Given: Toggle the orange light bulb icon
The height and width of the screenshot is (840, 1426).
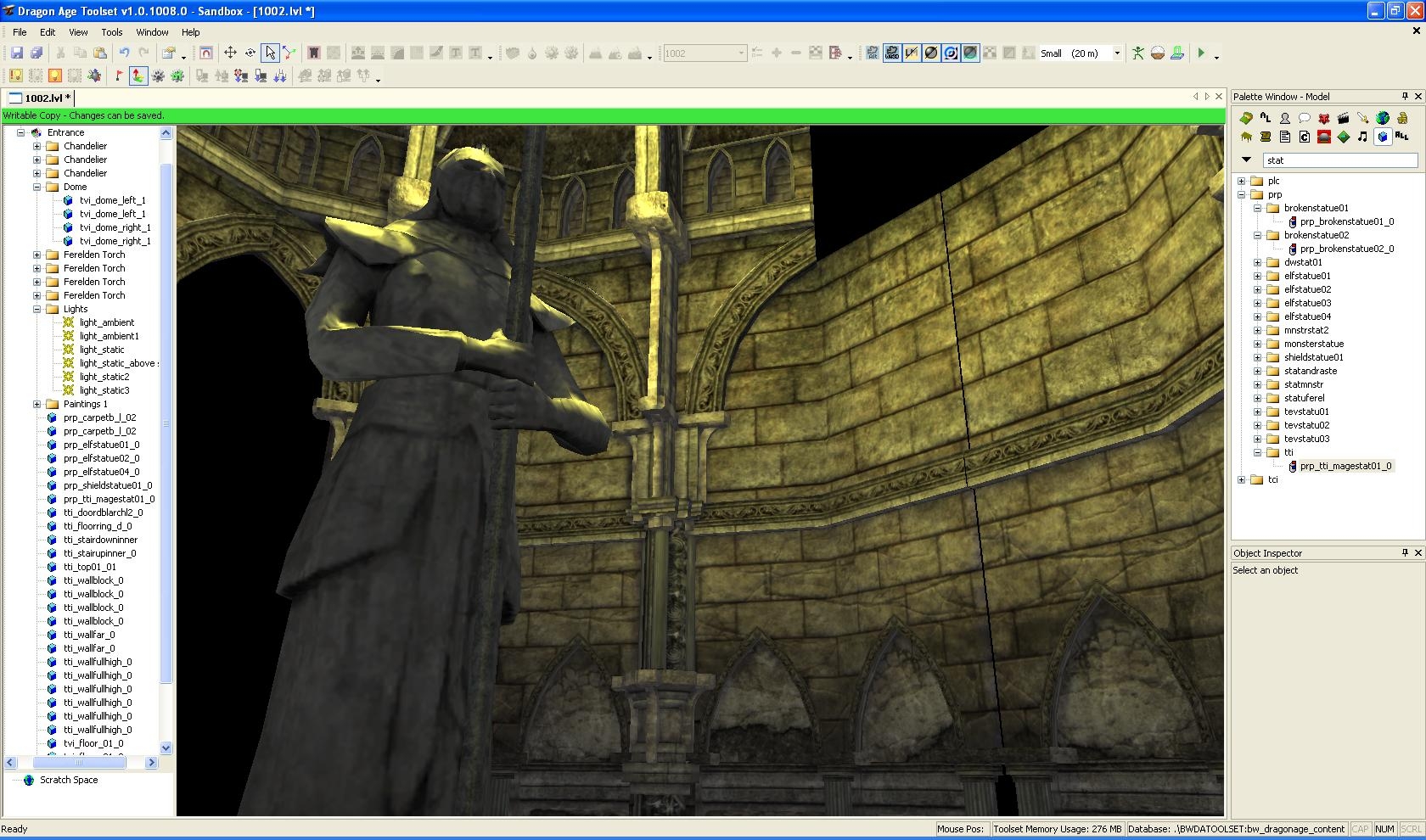Looking at the screenshot, I should 55,76.
